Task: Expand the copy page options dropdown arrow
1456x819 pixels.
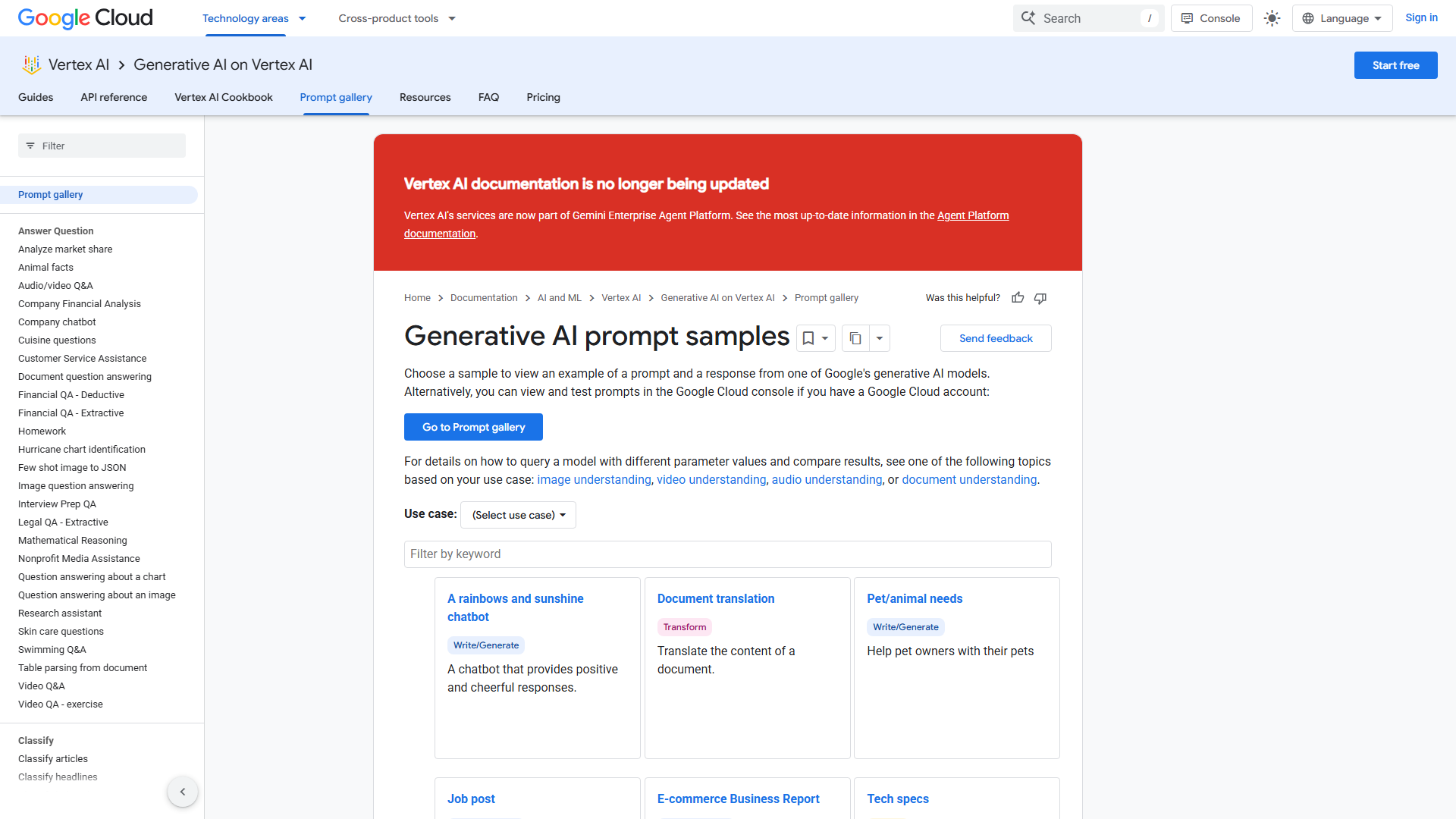Action: 880,338
